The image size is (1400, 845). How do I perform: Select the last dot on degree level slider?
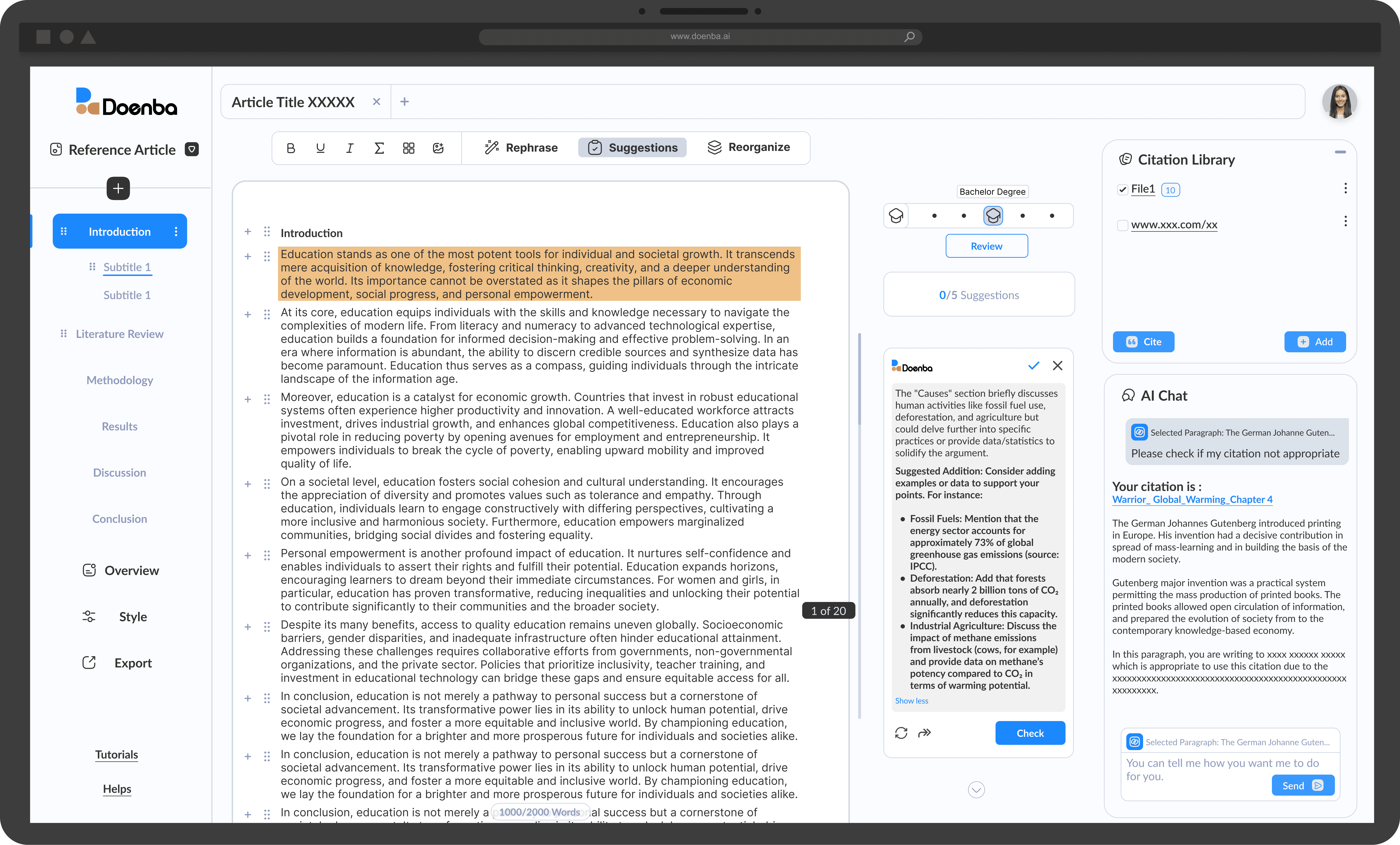(x=1052, y=216)
